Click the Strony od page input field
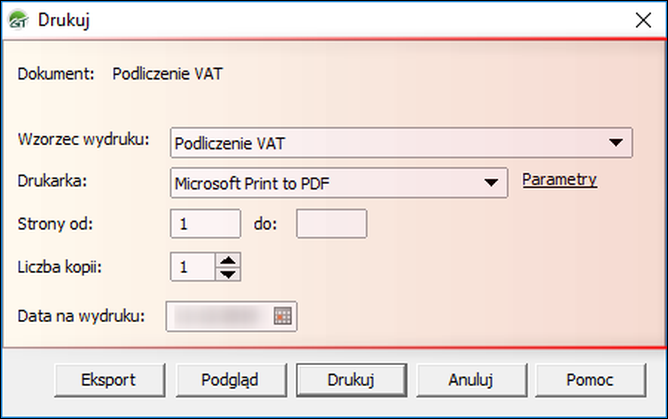 pyautogui.click(x=206, y=224)
